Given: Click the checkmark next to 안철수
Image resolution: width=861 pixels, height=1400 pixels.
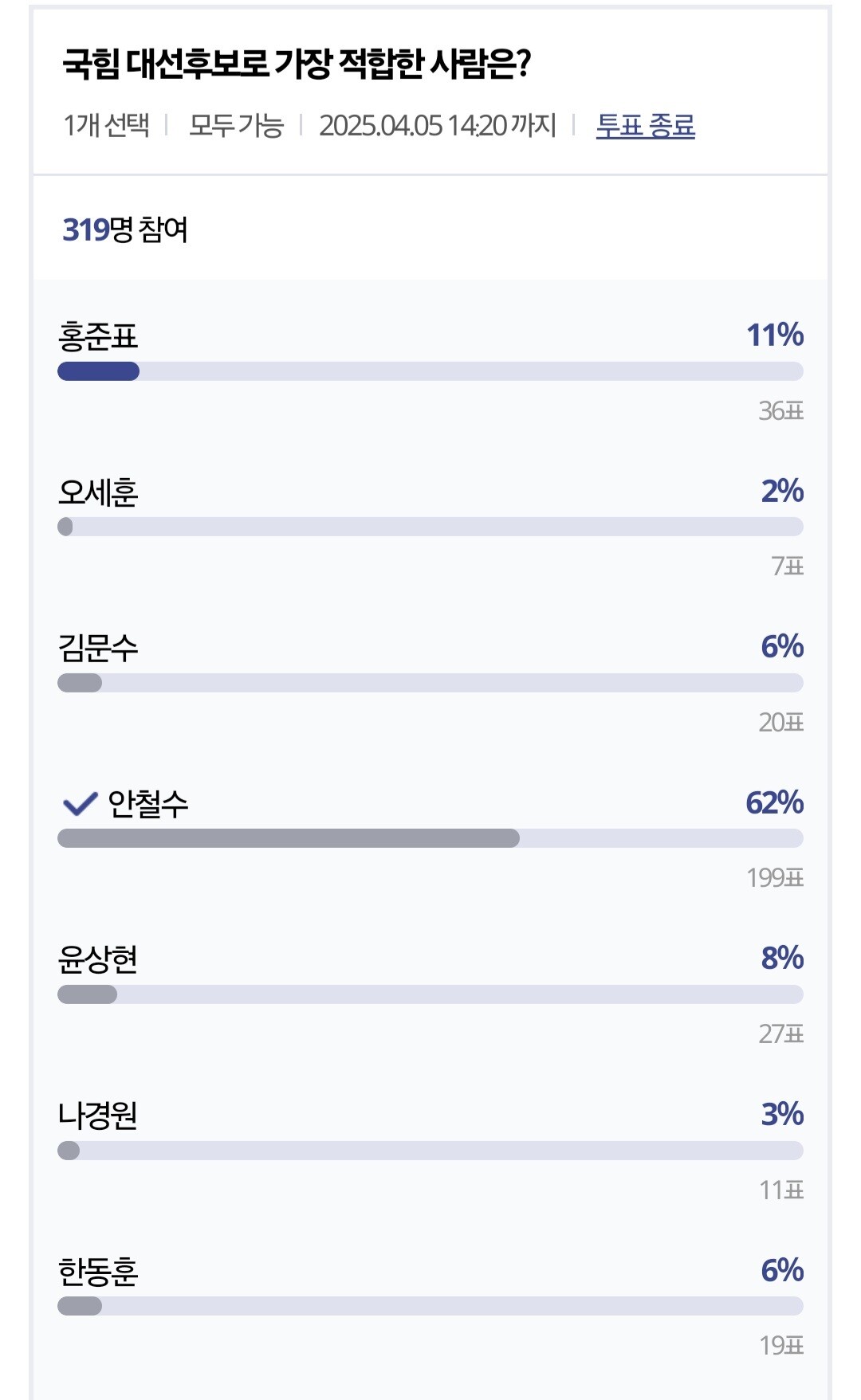Looking at the screenshot, I should coord(80,804).
